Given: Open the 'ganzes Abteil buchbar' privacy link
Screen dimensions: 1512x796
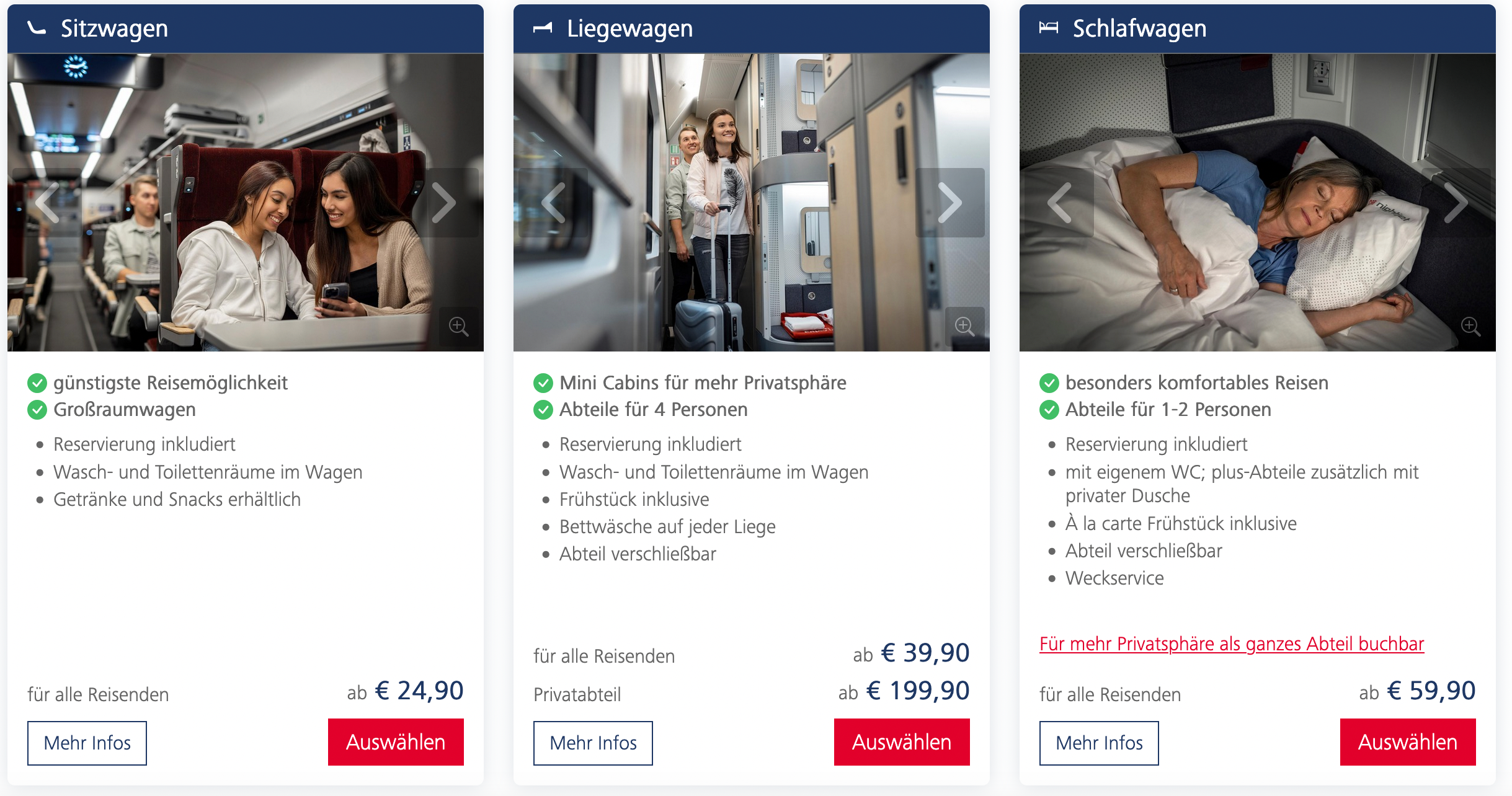Looking at the screenshot, I should [x=1232, y=644].
